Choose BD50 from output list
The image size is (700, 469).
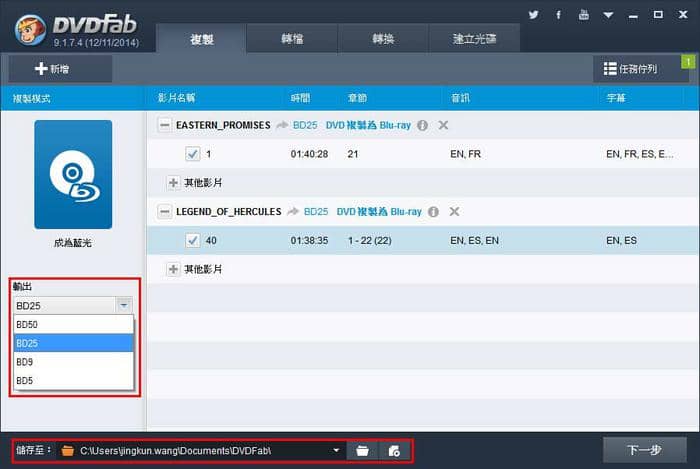pyautogui.click(x=74, y=324)
